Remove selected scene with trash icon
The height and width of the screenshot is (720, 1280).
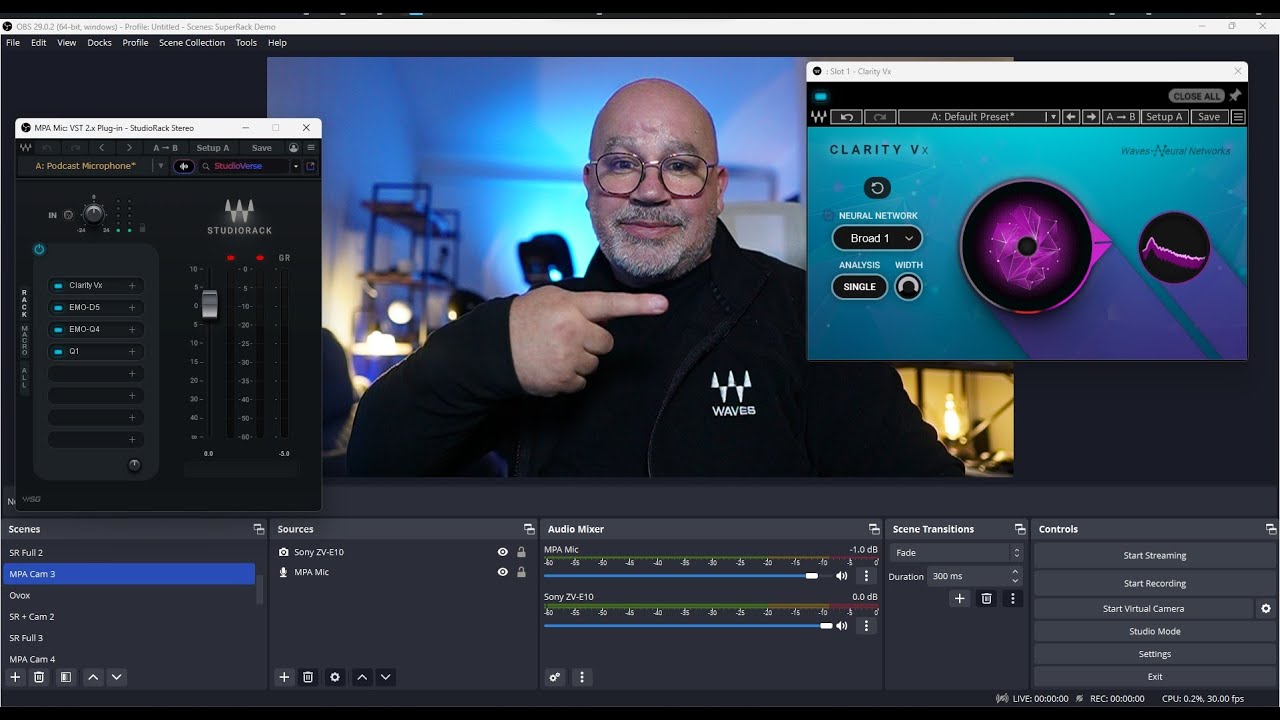(x=39, y=677)
